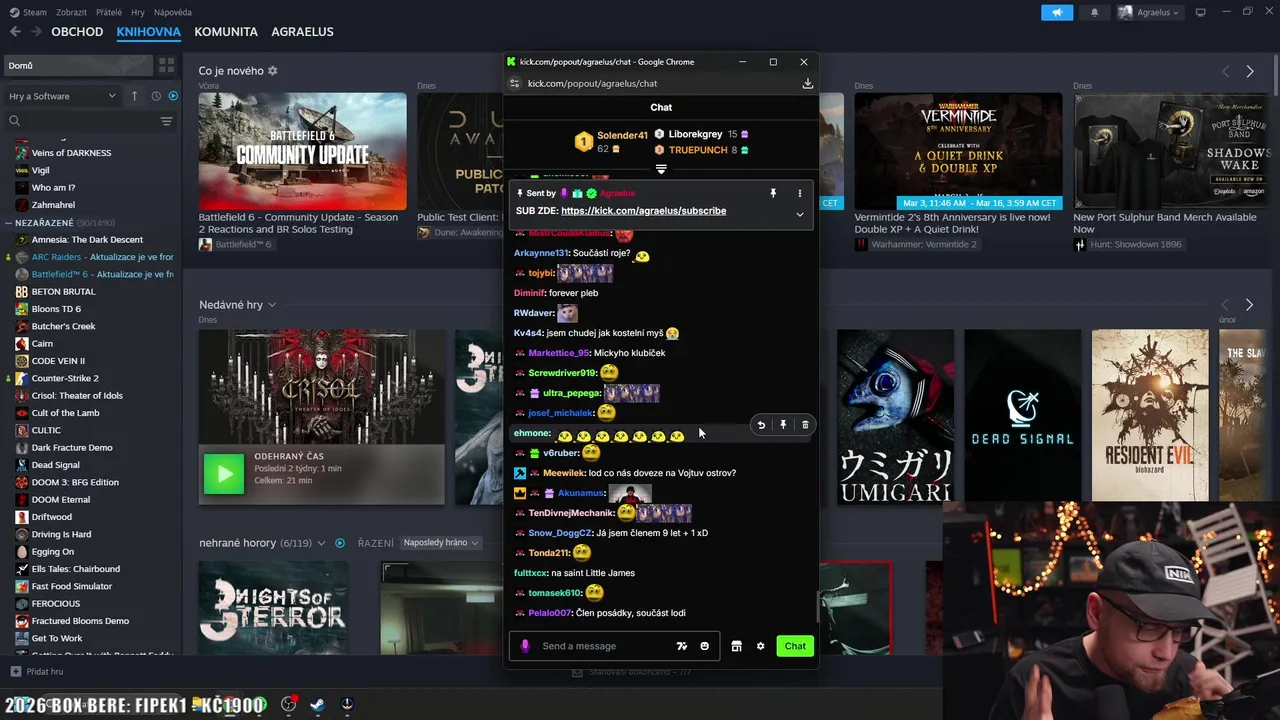
Task: Select Counter-Strike 2 in game list
Action: pyautogui.click(x=65, y=378)
